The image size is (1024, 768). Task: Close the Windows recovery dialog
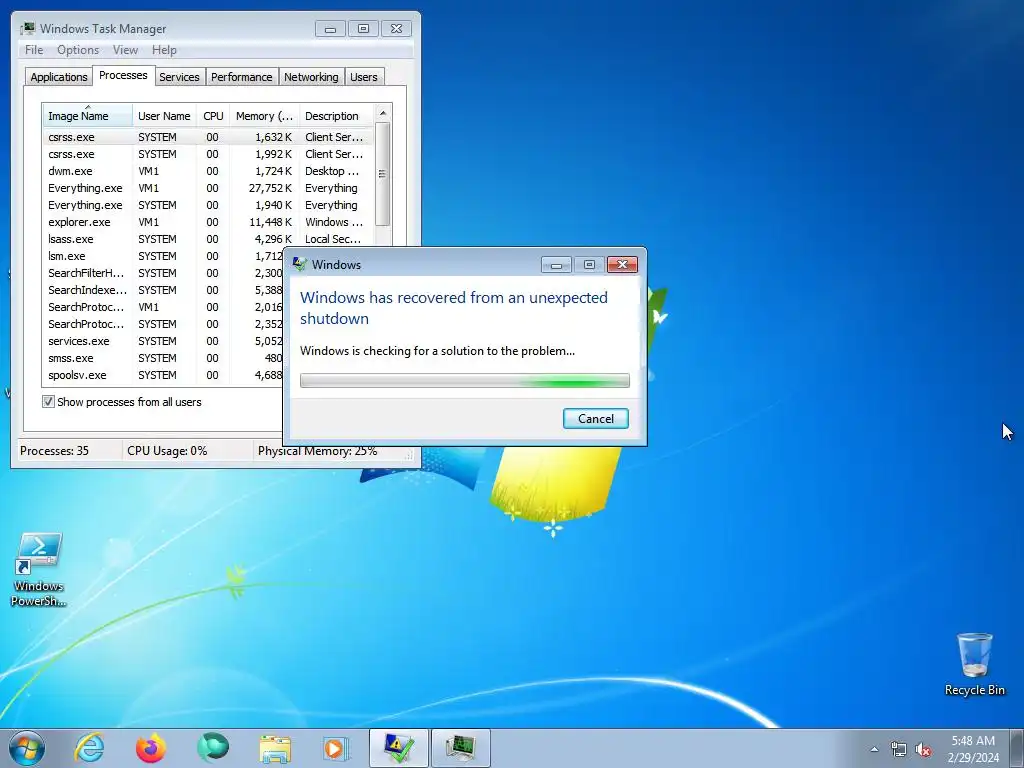pyautogui.click(x=622, y=264)
